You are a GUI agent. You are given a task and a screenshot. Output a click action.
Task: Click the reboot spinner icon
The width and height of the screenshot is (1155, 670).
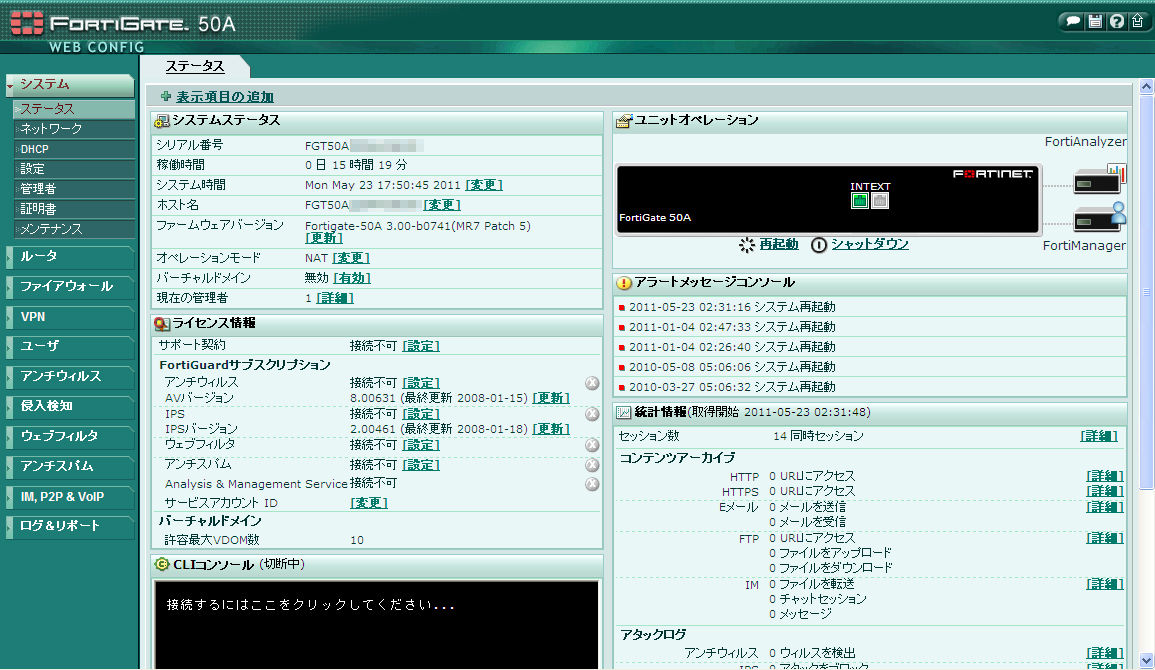[747, 245]
